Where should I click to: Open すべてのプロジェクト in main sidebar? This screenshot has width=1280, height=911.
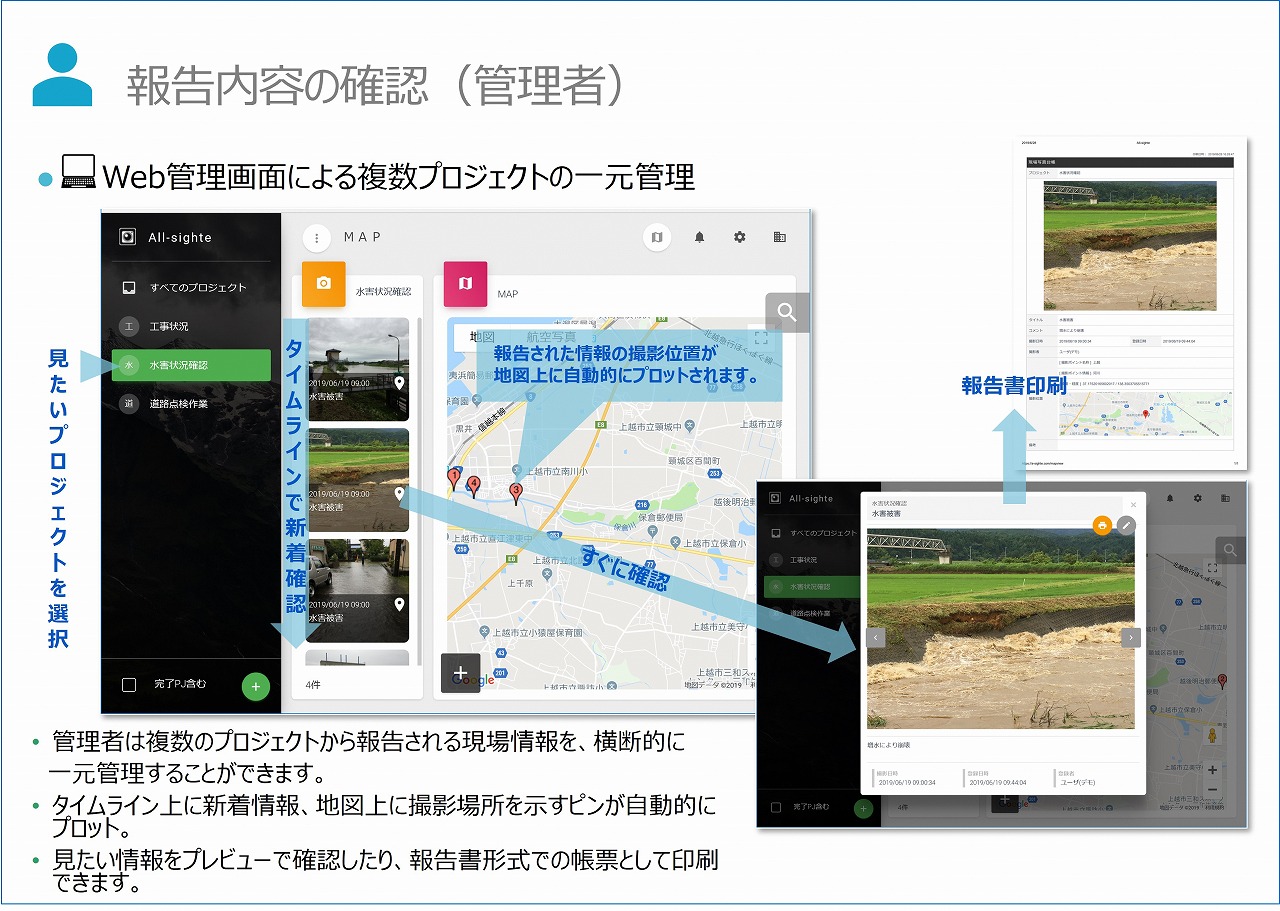pyautogui.click(x=191, y=287)
